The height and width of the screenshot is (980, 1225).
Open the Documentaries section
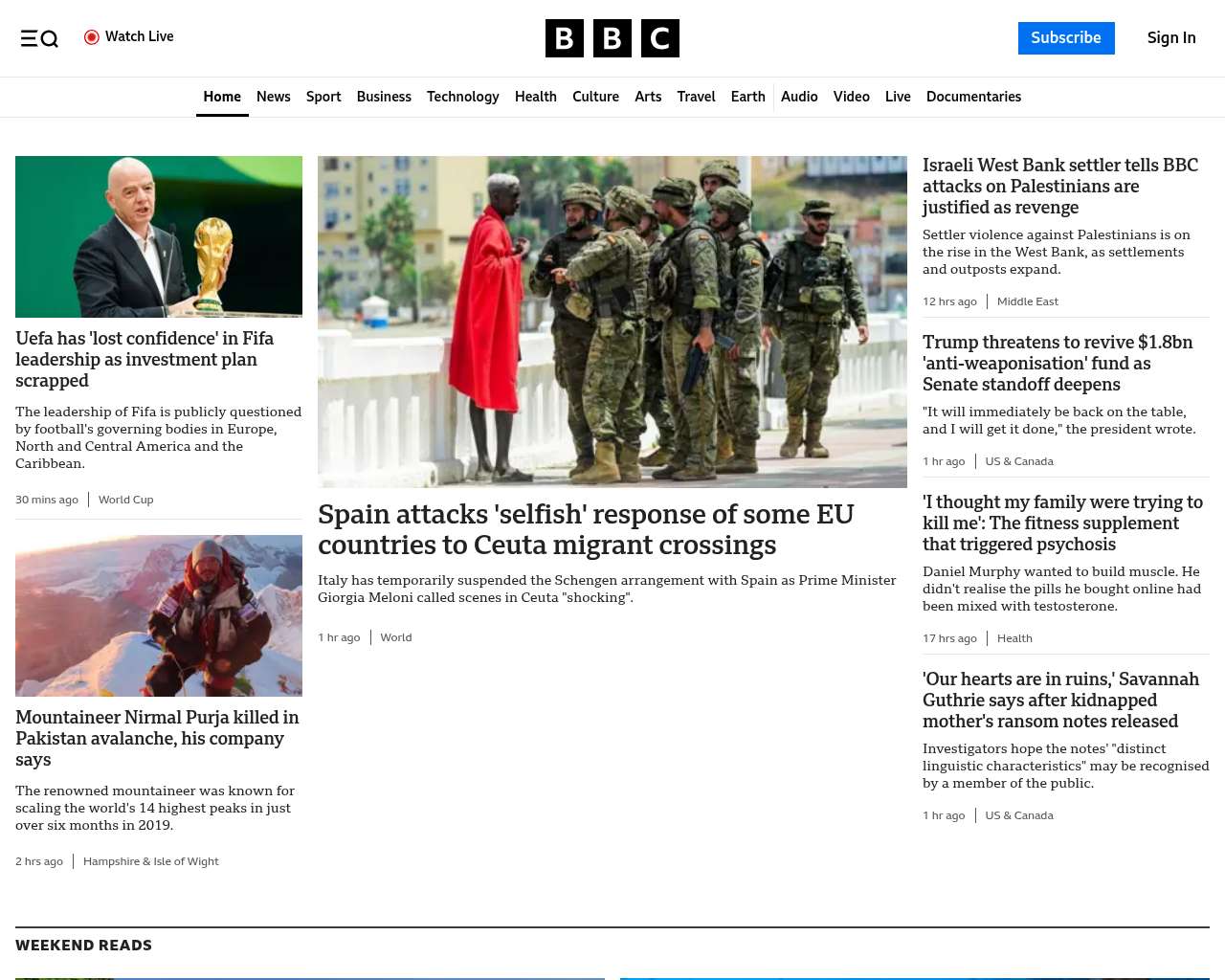point(973,97)
